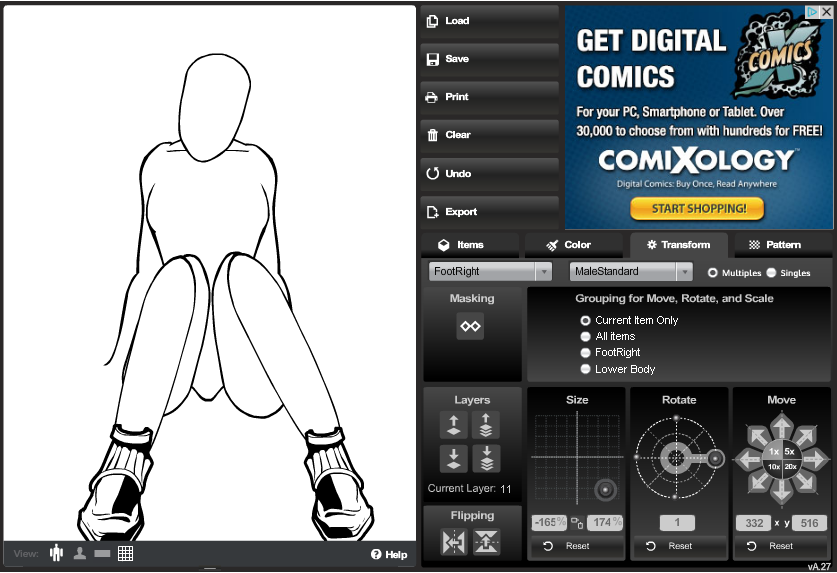Select the Transform tab
This screenshot has width=837, height=573.
point(678,245)
